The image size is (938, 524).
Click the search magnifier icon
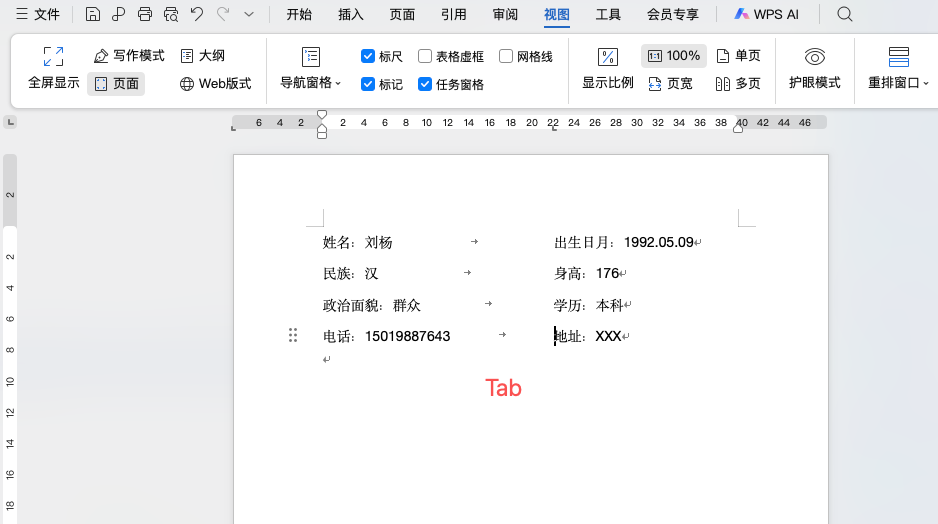(x=845, y=14)
